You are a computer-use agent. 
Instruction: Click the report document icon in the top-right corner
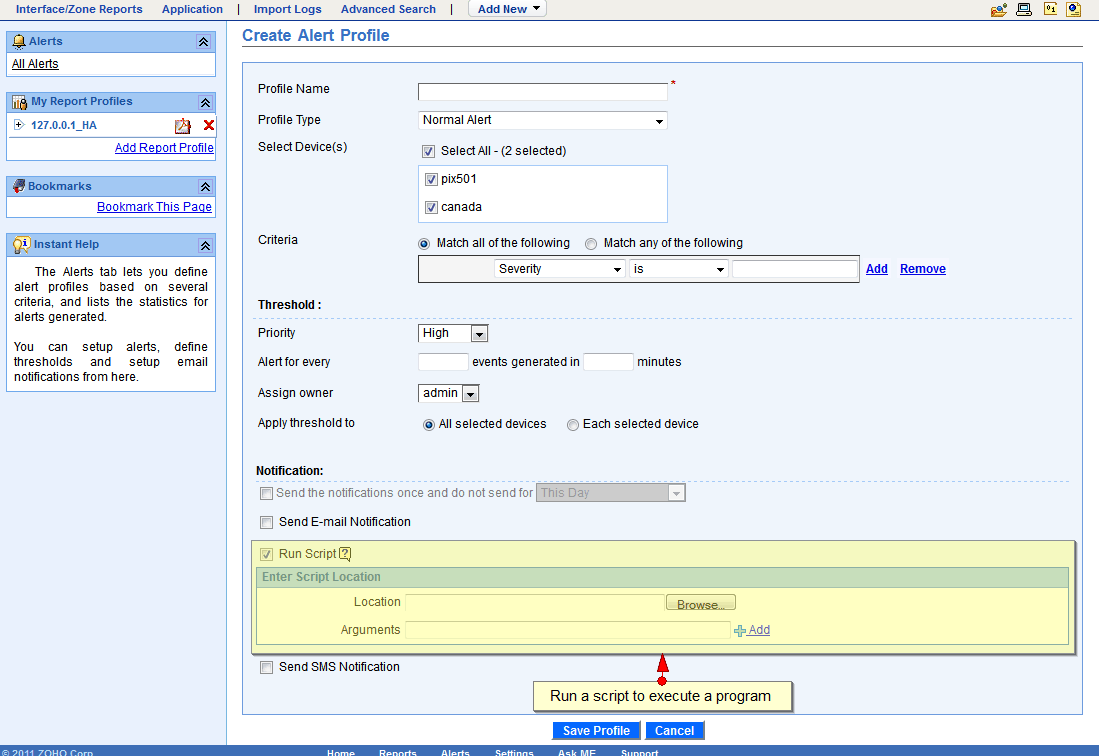point(1074,9)
